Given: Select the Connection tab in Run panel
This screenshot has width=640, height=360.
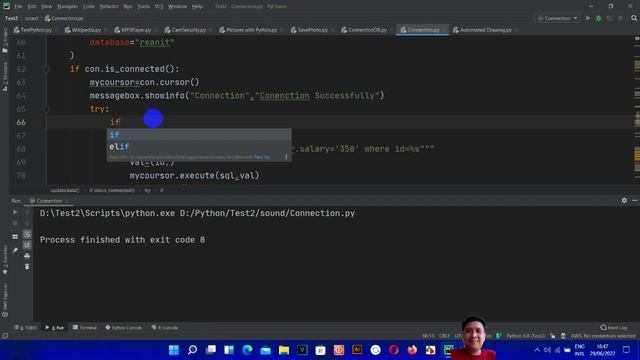Looking at the screenshot, I should (x=48, y=201).
